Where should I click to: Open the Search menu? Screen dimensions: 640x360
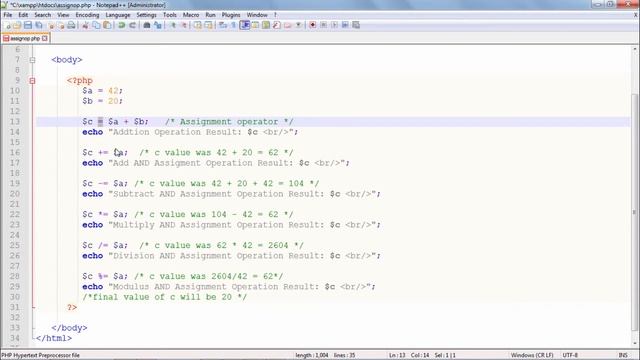point(42,15)
